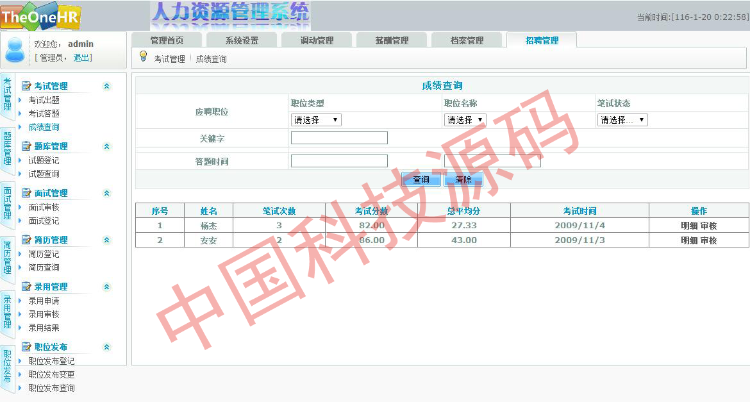Image resolution: width=750 pixels, height=402 pixels.
Task: Click the 考试管理 breadcrumb text
Action: pos(169,58)
